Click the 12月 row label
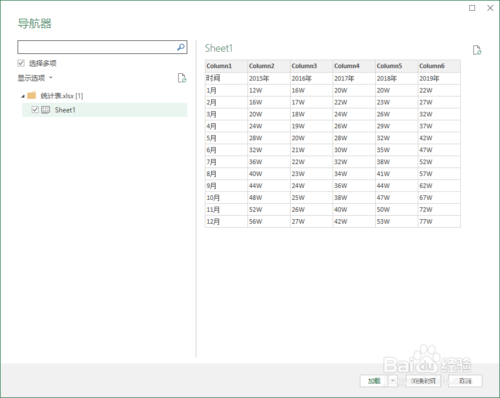 (226, 221)
